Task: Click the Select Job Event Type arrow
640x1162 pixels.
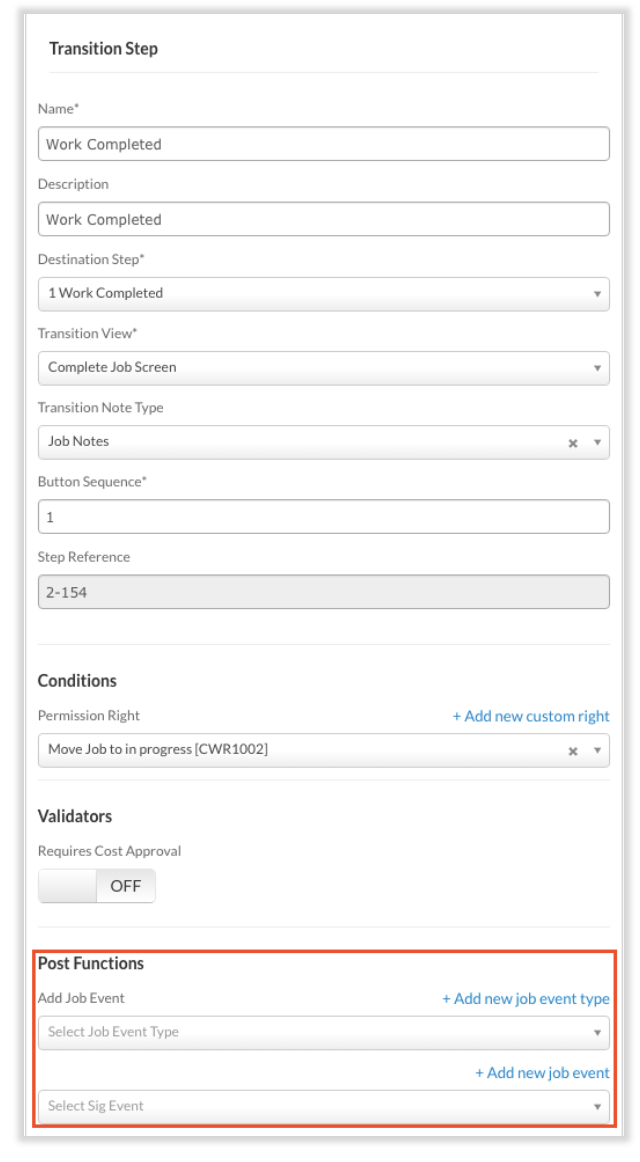Action: (597, 1033)
